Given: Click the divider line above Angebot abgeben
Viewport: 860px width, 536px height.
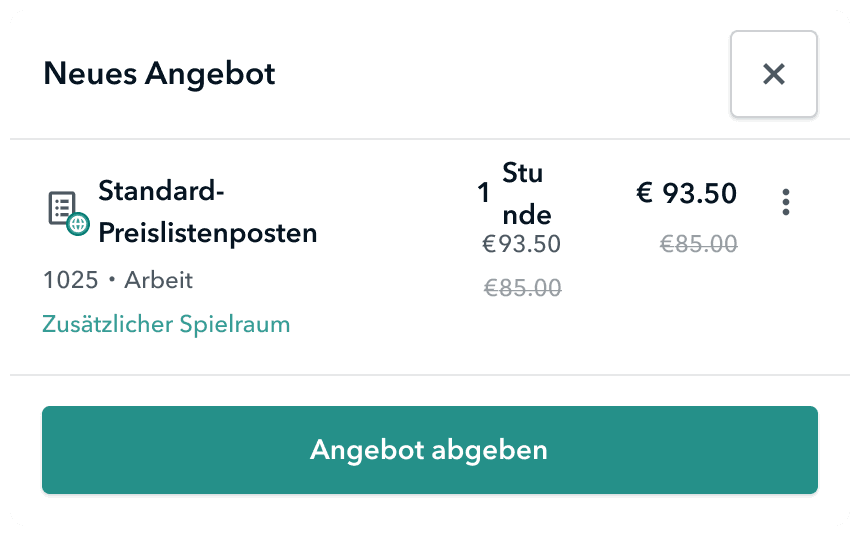Looking at the screenshot, I should click(430, 375).
